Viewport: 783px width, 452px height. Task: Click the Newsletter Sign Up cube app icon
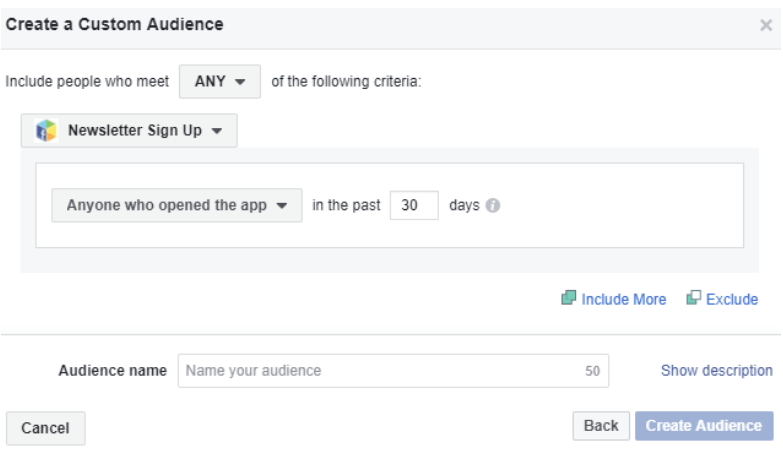[43, 130]
